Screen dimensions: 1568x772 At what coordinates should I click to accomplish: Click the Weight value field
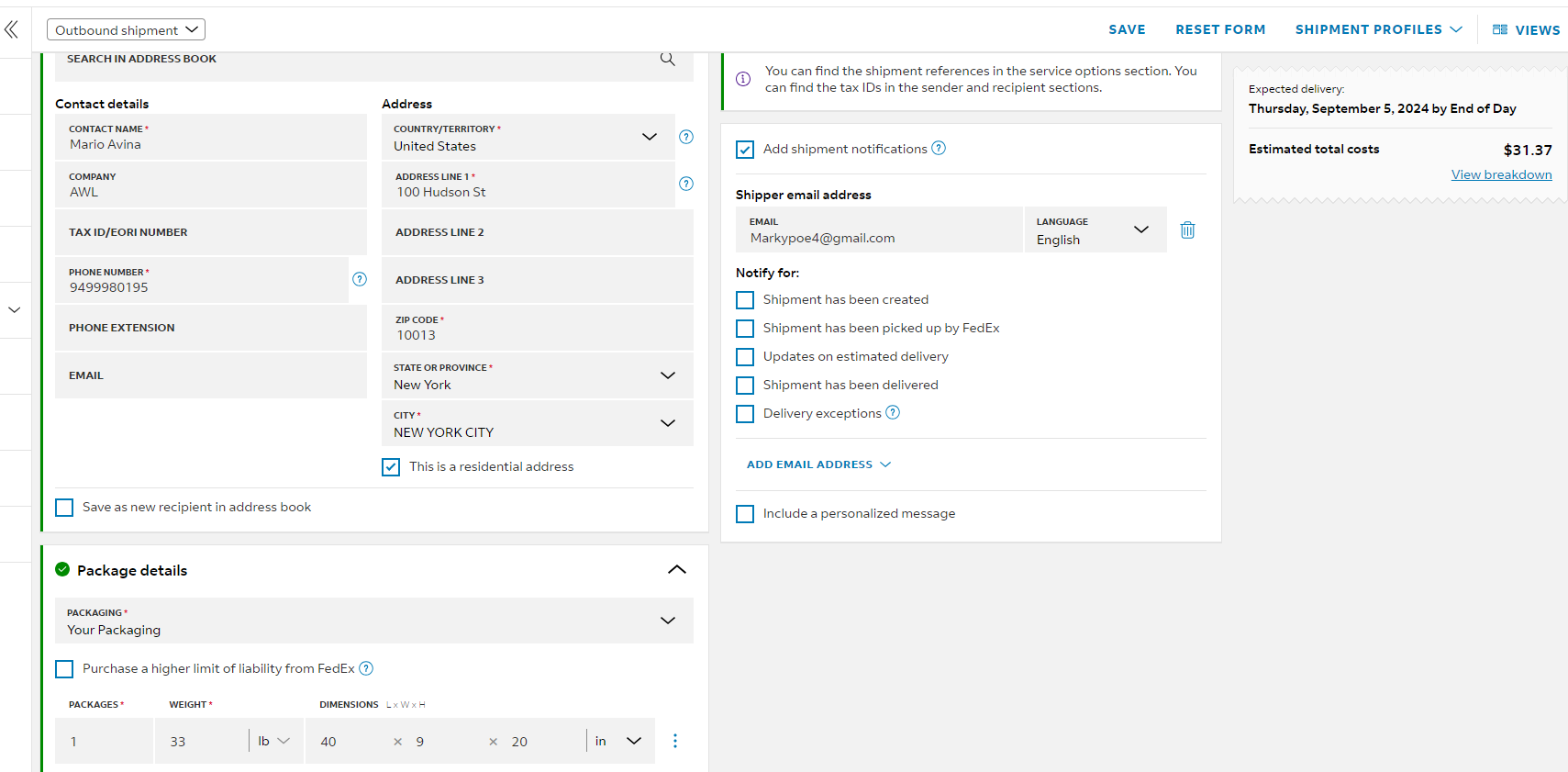click(x=202, y=741)
